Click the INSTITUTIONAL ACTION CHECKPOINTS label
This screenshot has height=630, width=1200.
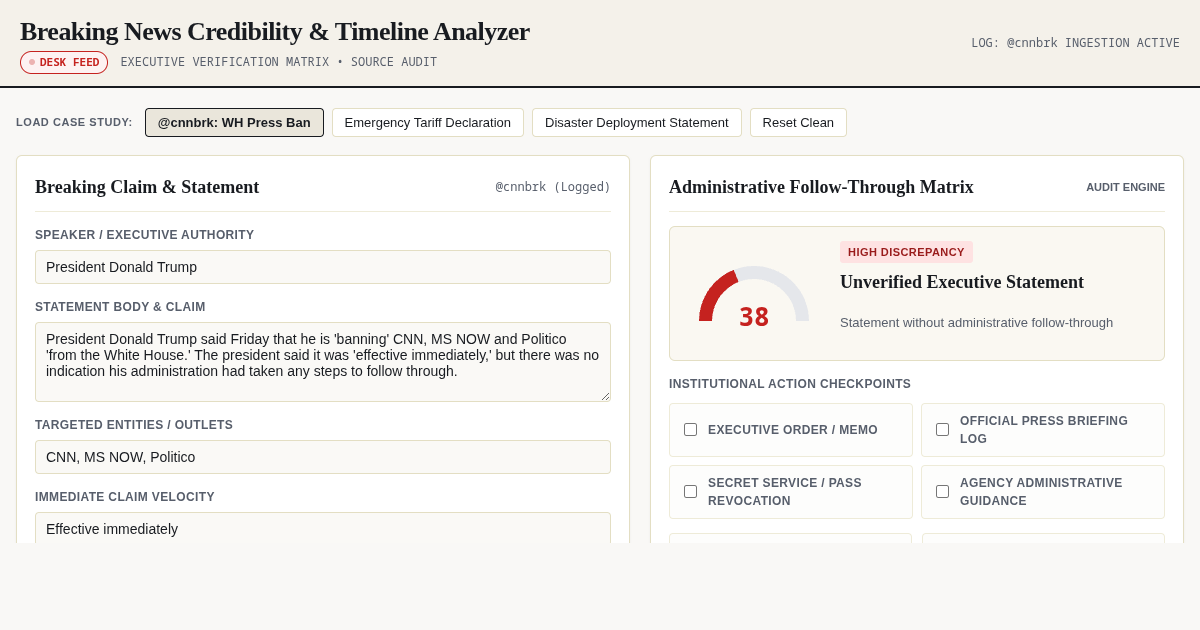[x=790, y=384]
